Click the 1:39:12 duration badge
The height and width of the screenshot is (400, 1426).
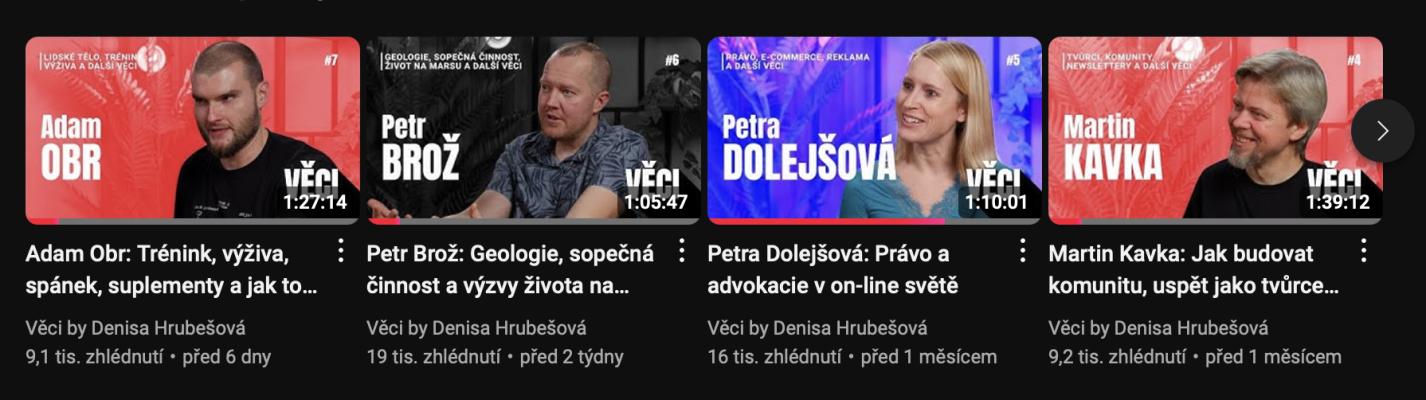1338,202
